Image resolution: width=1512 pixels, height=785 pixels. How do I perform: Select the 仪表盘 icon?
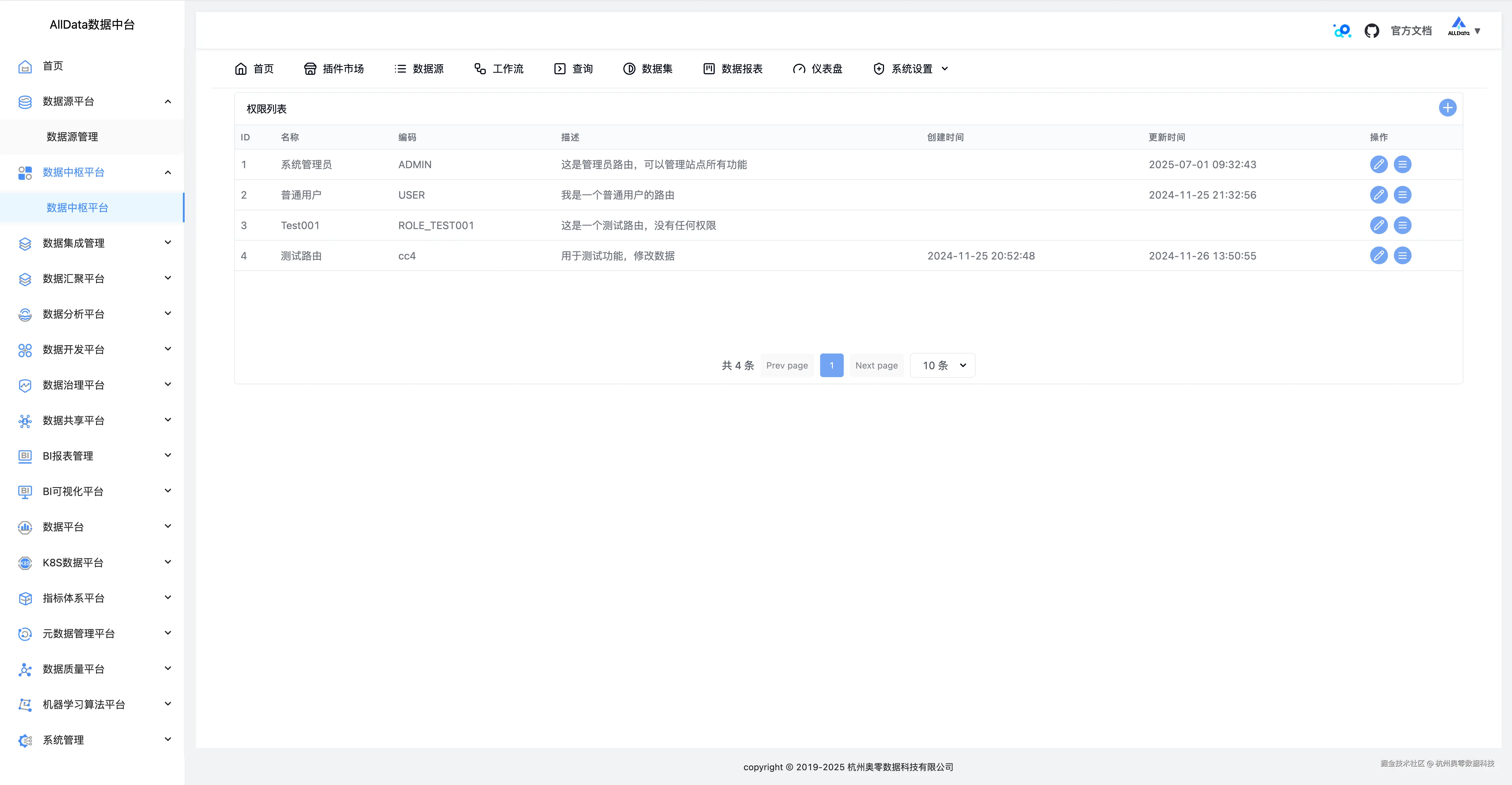[818, 68]
